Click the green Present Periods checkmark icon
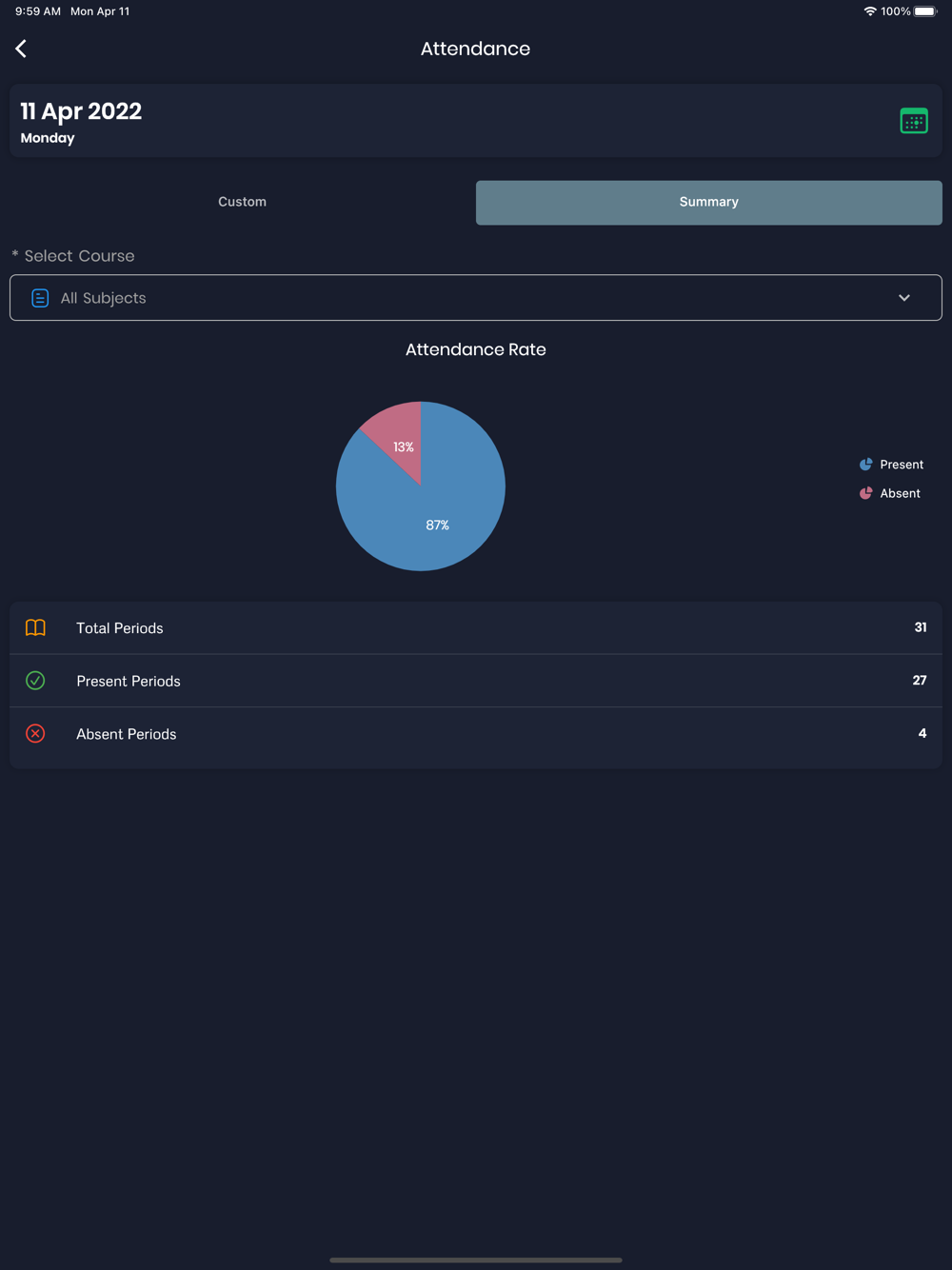 point(35,681)
